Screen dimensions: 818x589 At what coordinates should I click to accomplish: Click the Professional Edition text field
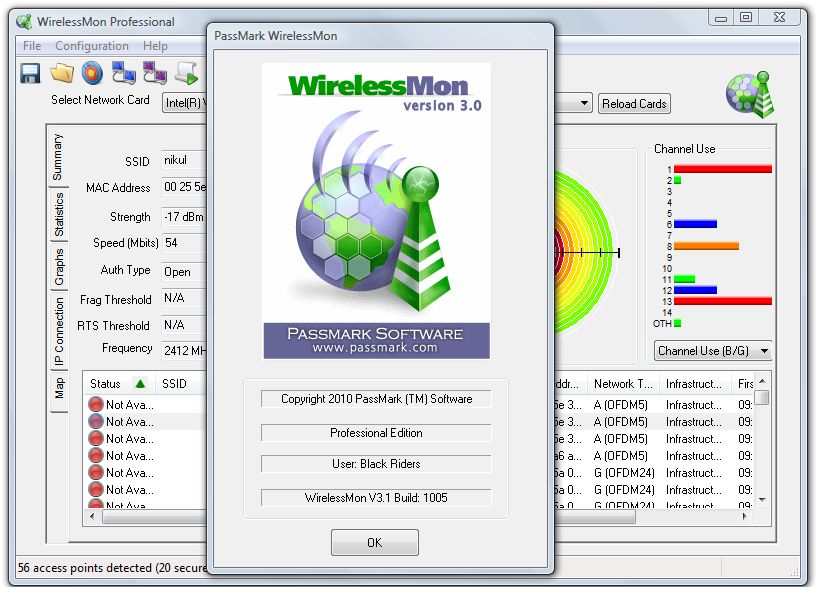(376, 433)
